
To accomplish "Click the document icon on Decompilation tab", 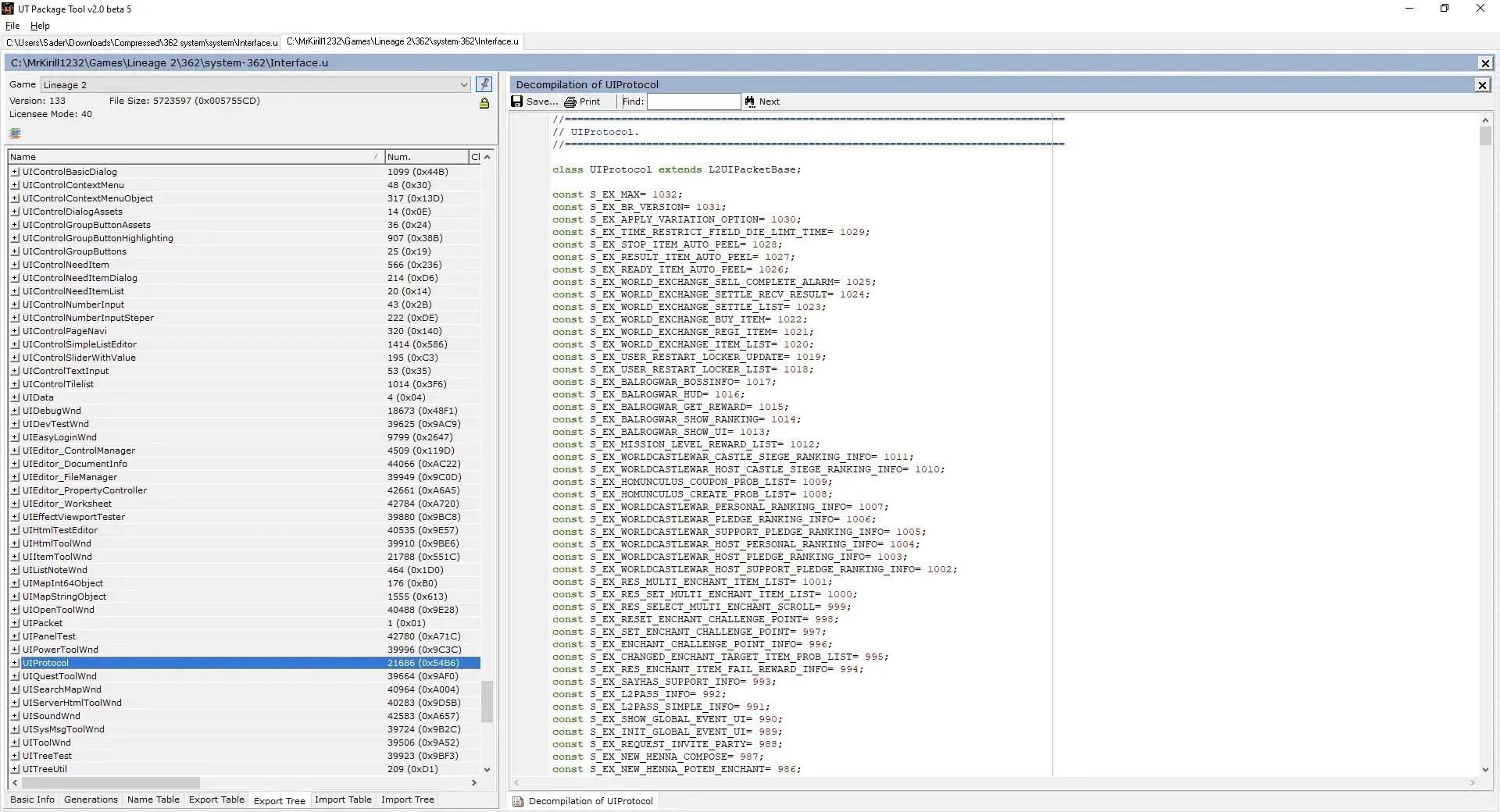I will tap(518, 801).
